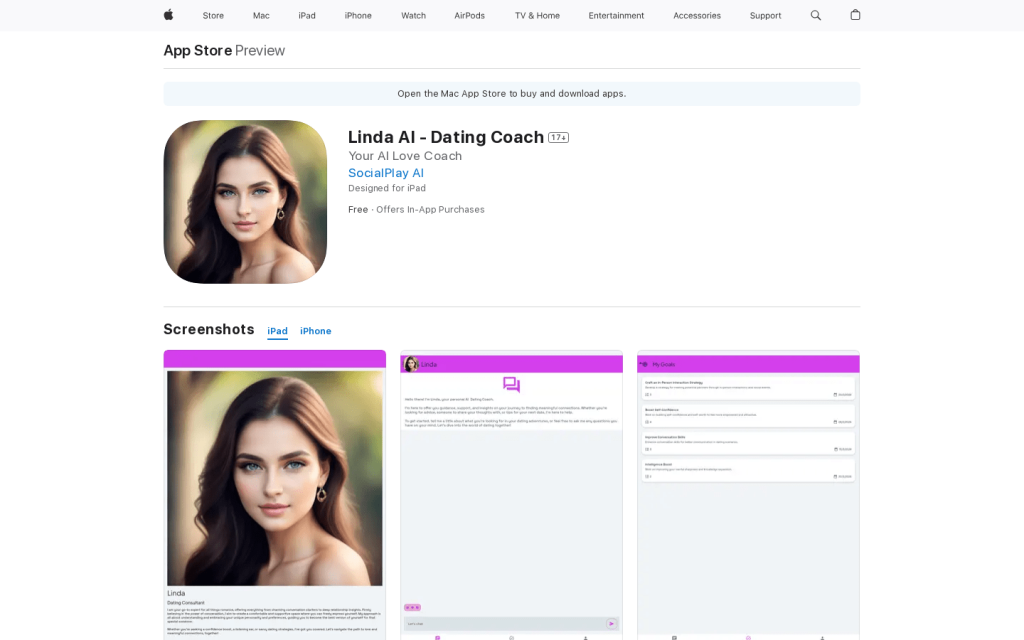Click the 'Preview' text beside App Store
This screenshot has width=1024, height=640.
pos(260,50)
